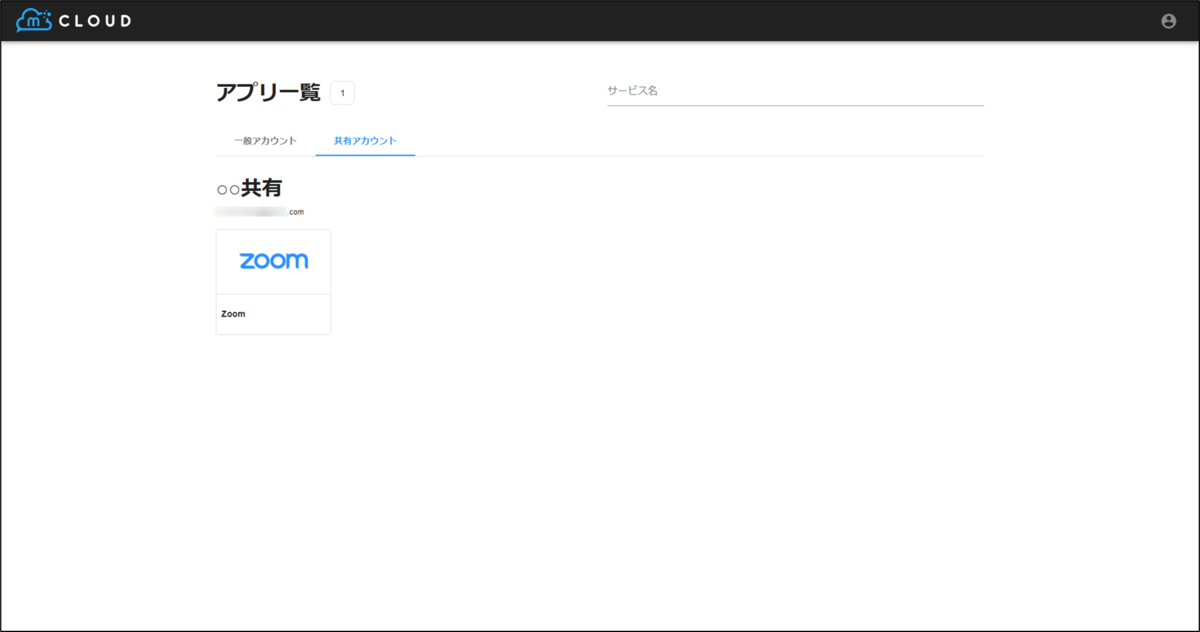The height and width of the screenshot is (632, 1200).
Task: Open the user account profile icon
Action: coord(1168,21)
